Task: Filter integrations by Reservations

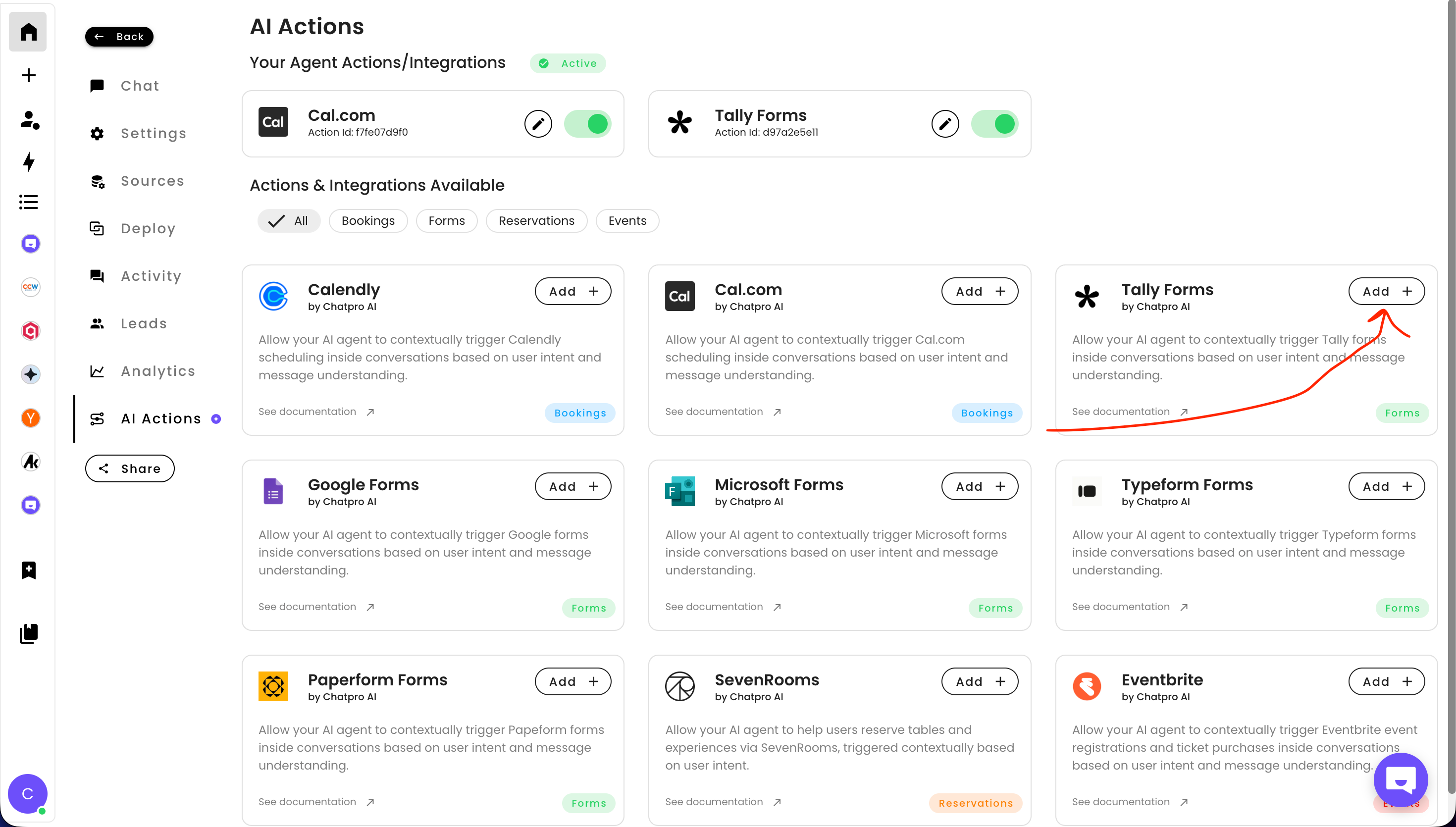Action: 536,221
